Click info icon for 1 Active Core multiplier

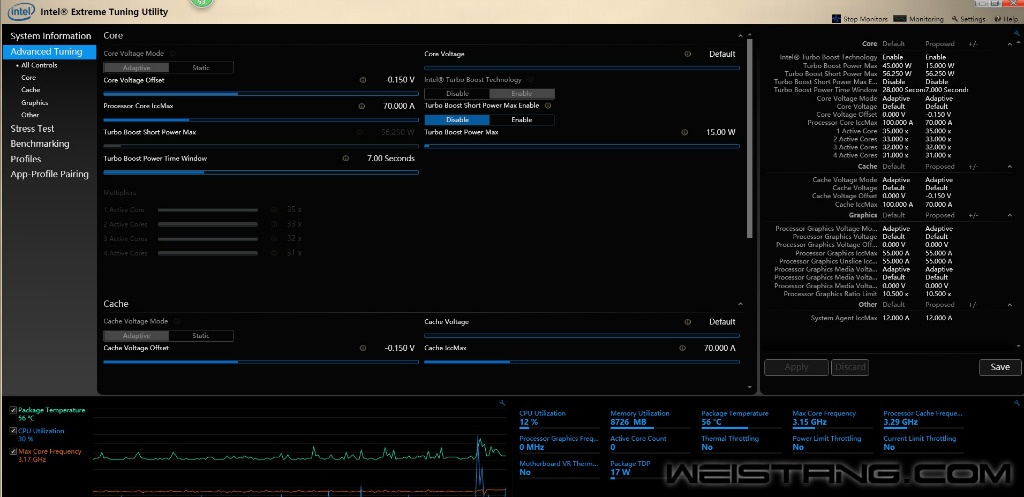274,210
